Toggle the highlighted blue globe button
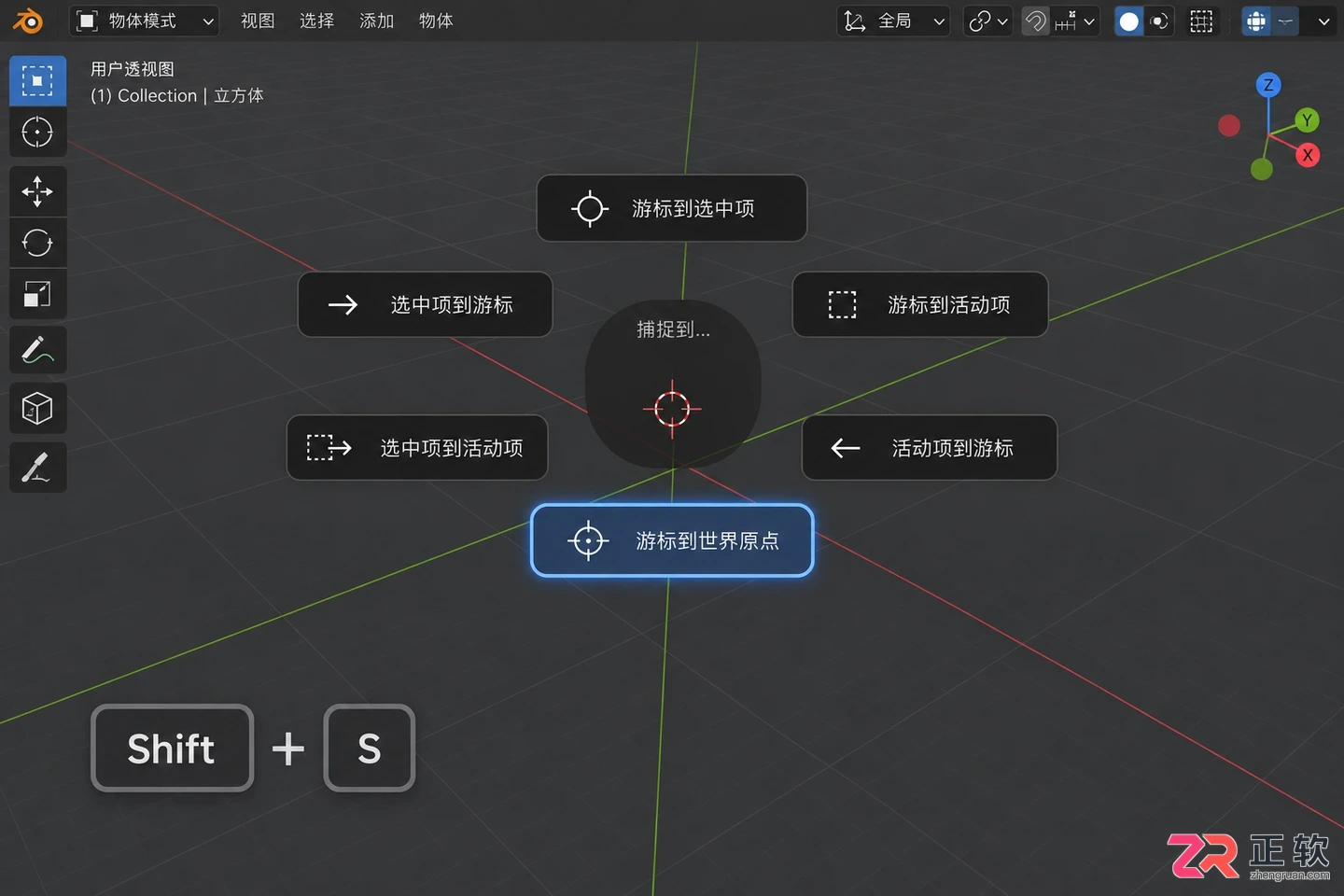This screenshot has height=896, width=1344. [x=1256, y=21]
